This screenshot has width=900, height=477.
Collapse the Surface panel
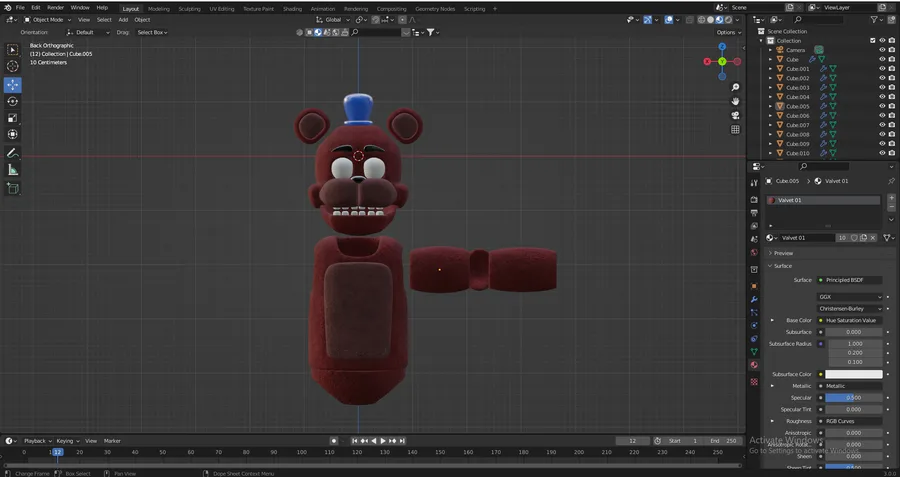coord(782,266)
